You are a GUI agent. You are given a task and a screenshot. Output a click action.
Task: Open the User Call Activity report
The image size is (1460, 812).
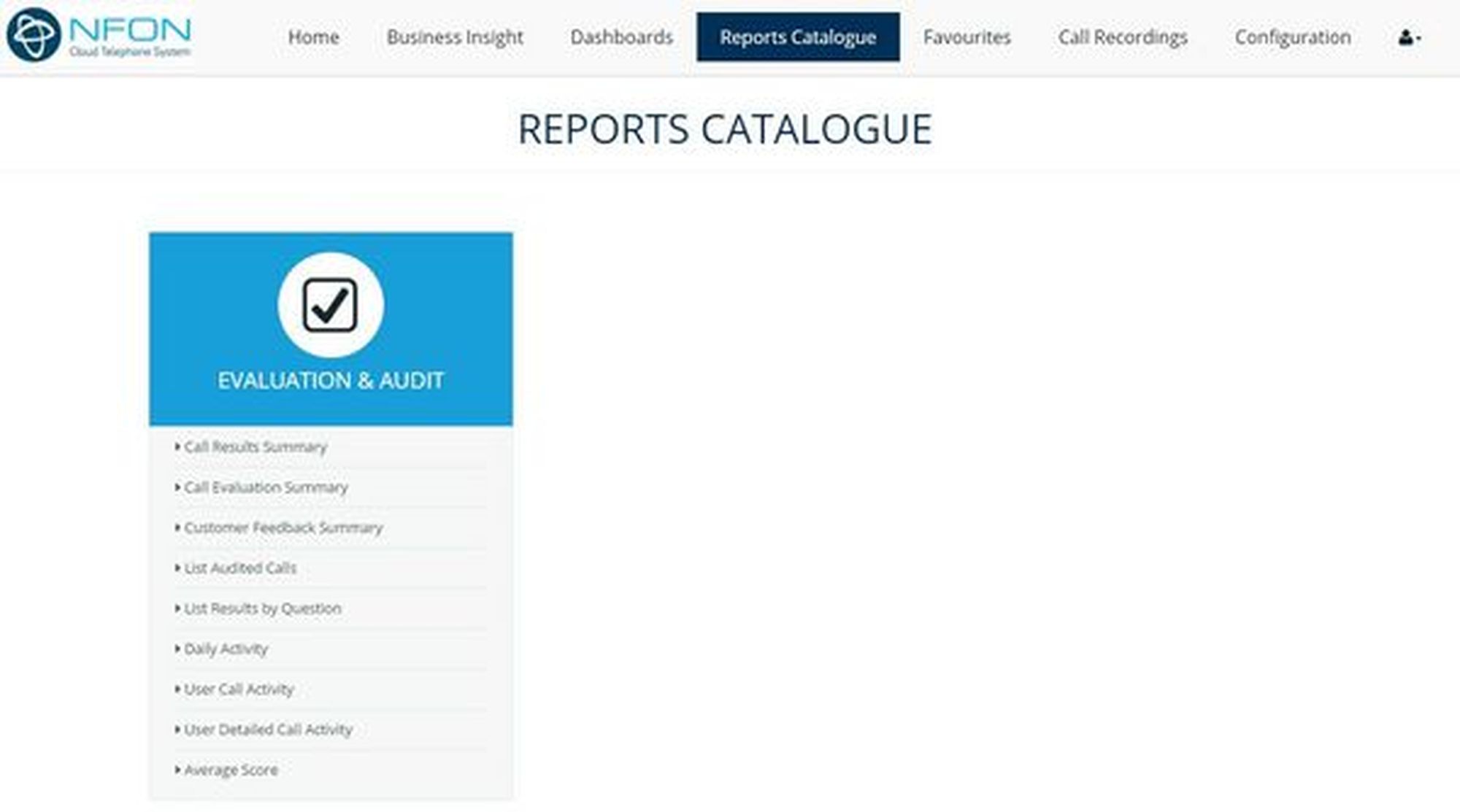click(239, 689)
